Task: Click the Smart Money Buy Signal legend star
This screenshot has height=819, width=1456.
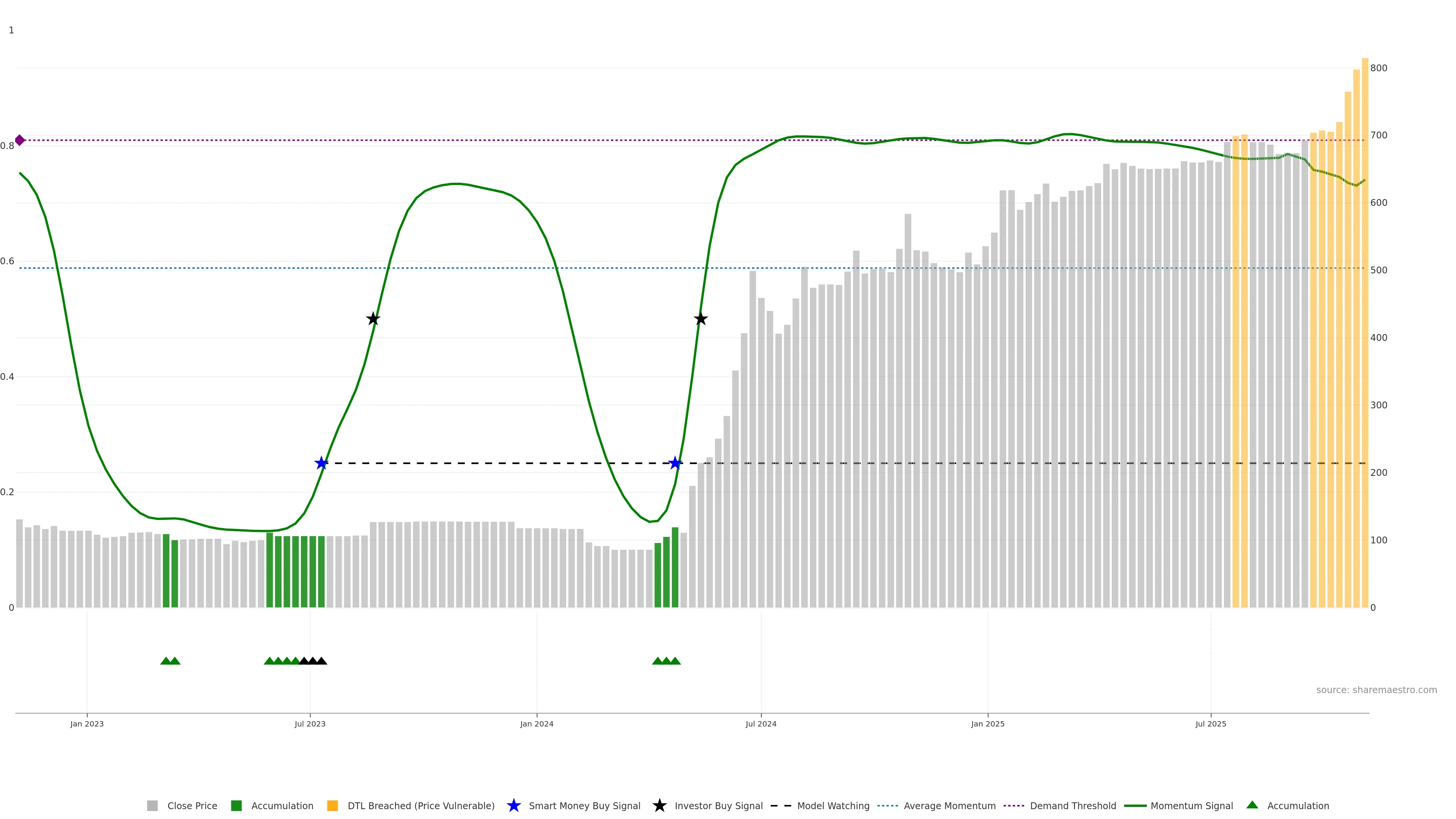Action: 514,805
